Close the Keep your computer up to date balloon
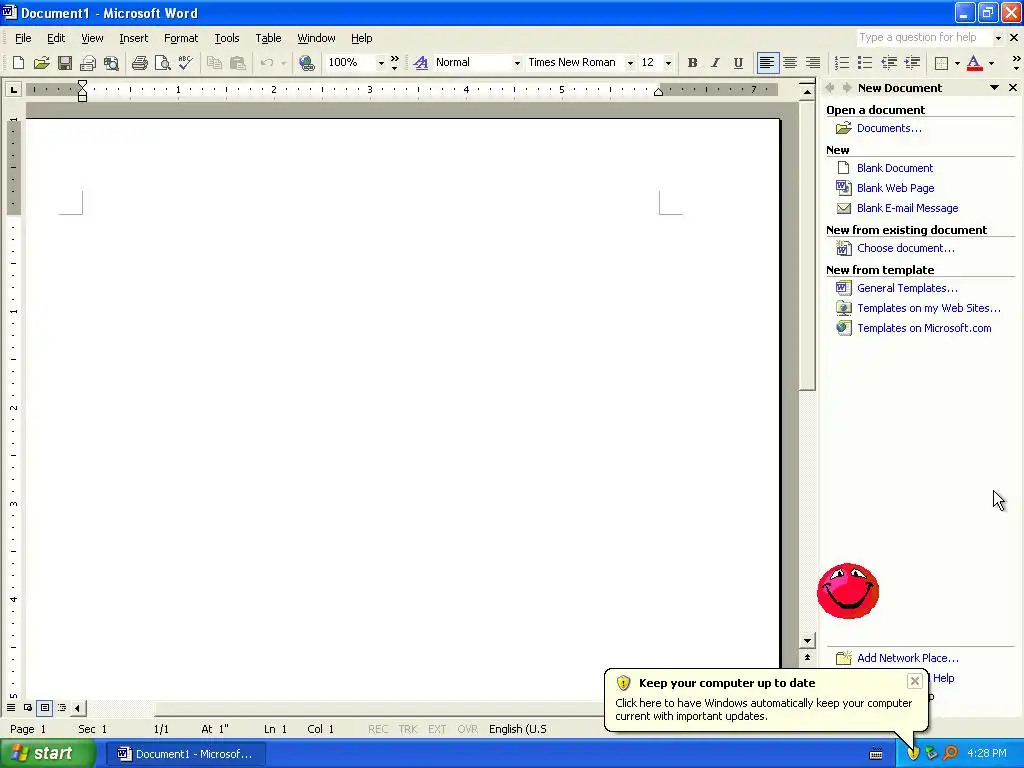The height and width of the screenshot is (768, 1024). coord(914,681)
